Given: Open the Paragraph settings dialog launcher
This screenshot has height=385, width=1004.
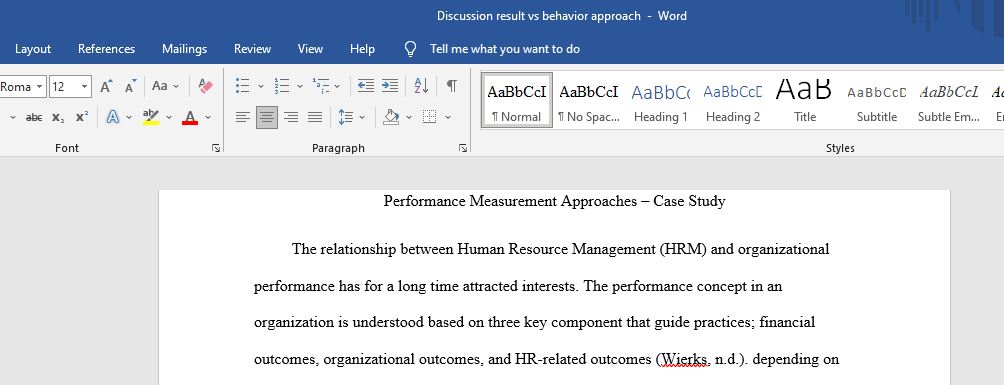Looking at the screenshot, I should pos(462,149).
